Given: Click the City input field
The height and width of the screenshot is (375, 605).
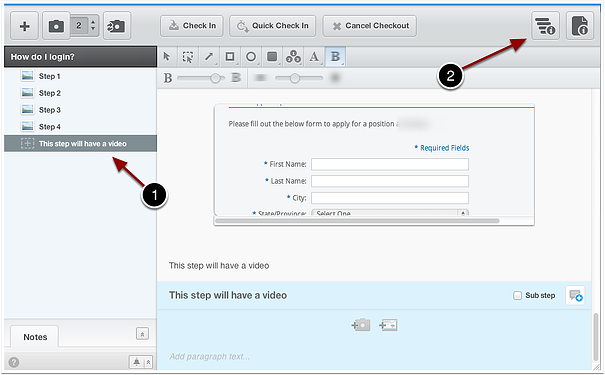Looking at the screenshot, I should 390,198.
